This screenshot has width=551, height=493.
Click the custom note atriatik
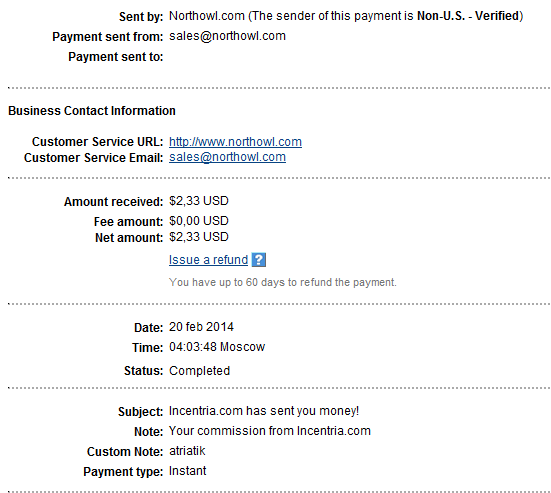[x=187, y=451]
